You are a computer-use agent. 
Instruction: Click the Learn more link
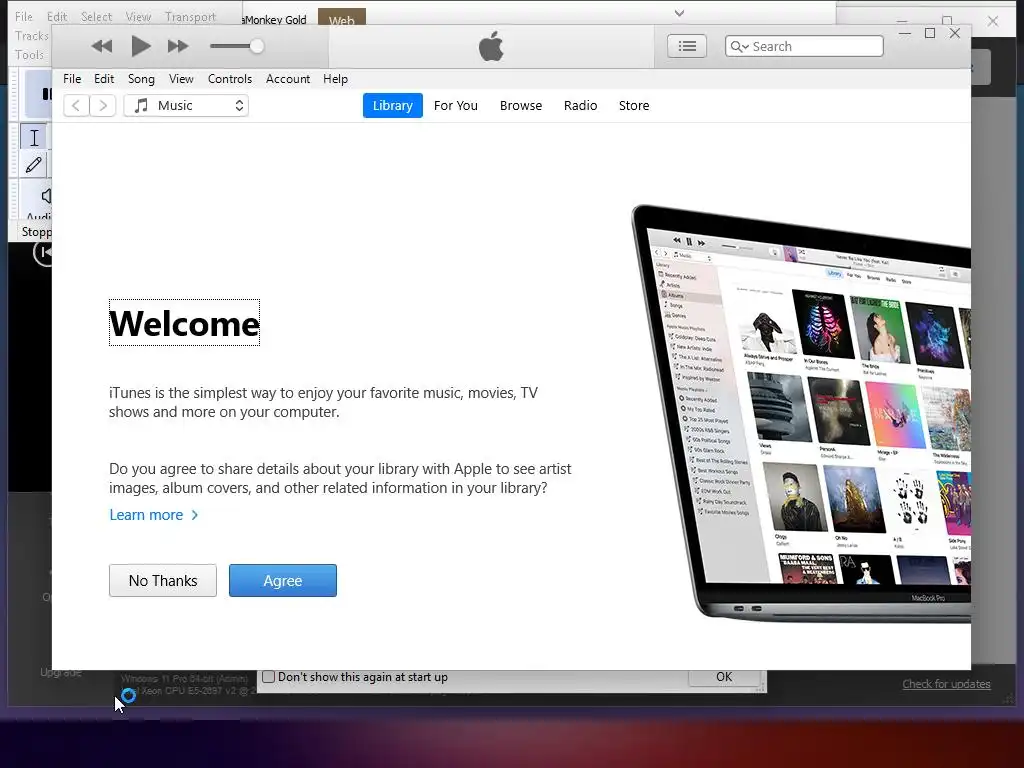(x=153, y=515)
